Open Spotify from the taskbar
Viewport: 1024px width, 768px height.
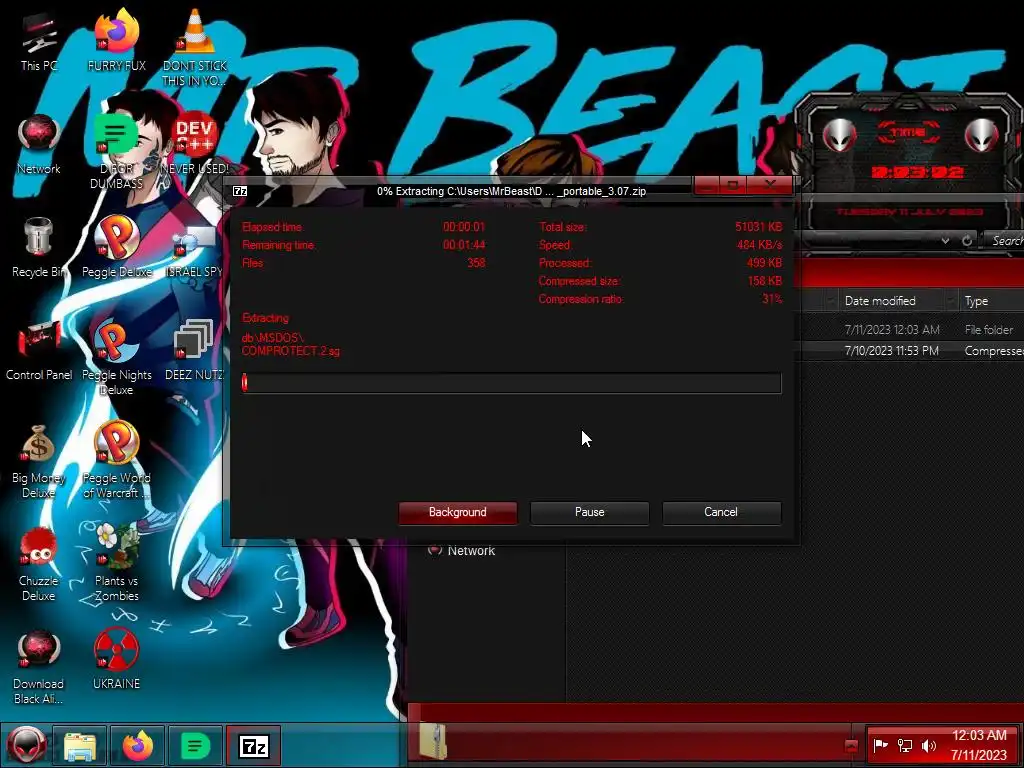pos(195,746)
